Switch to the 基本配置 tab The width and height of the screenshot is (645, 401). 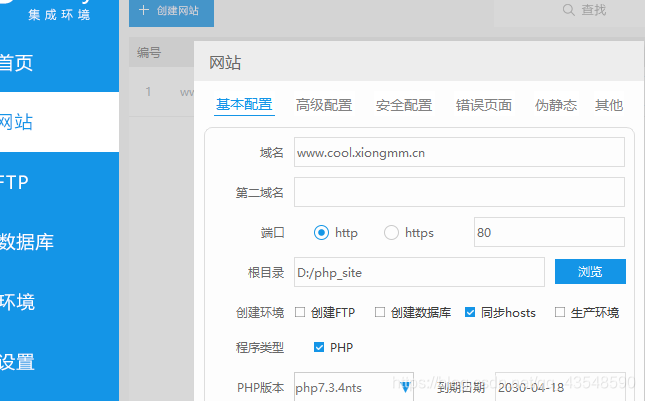[x=244, y=105]
